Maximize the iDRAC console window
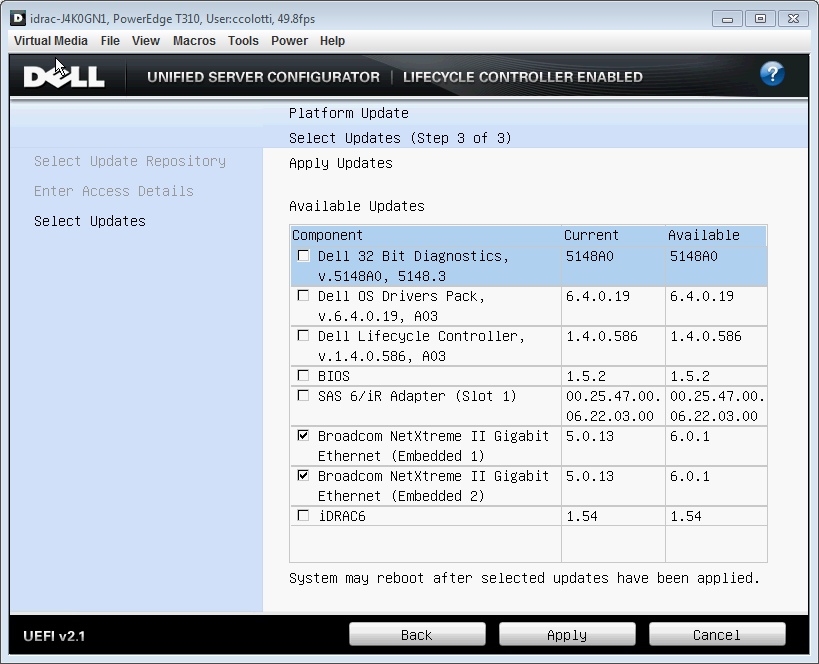Viewport: 819px width, 664px height. coord(760,19)
